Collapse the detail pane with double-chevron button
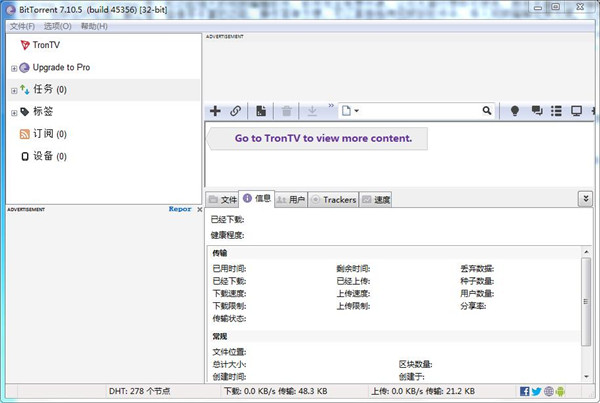 point(585,199)
